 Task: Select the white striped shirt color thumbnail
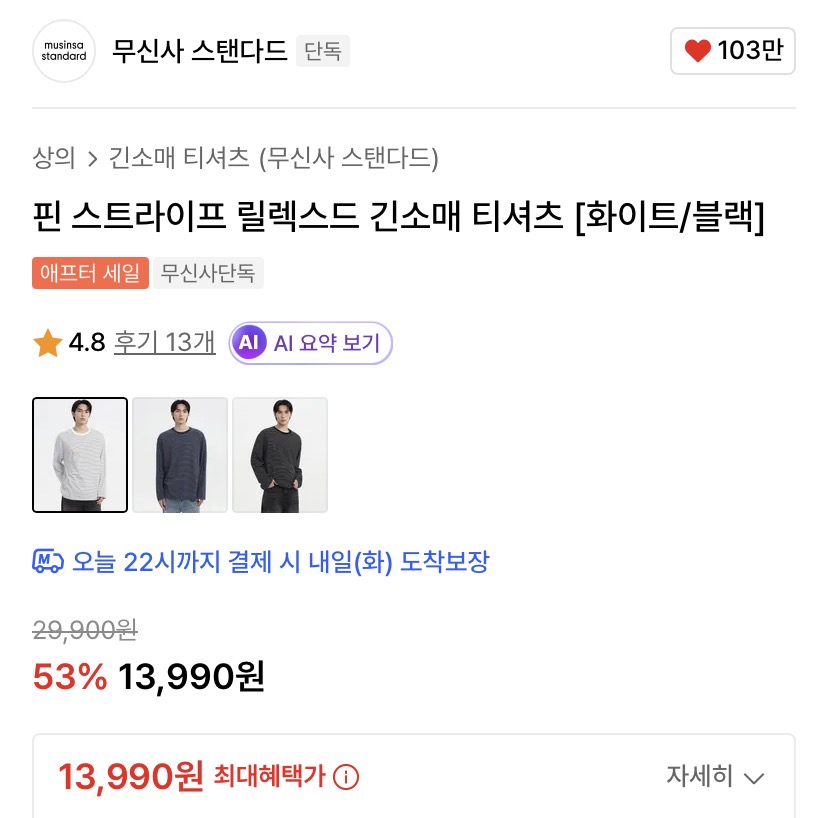pyautogui.click(x=80, y=455)
